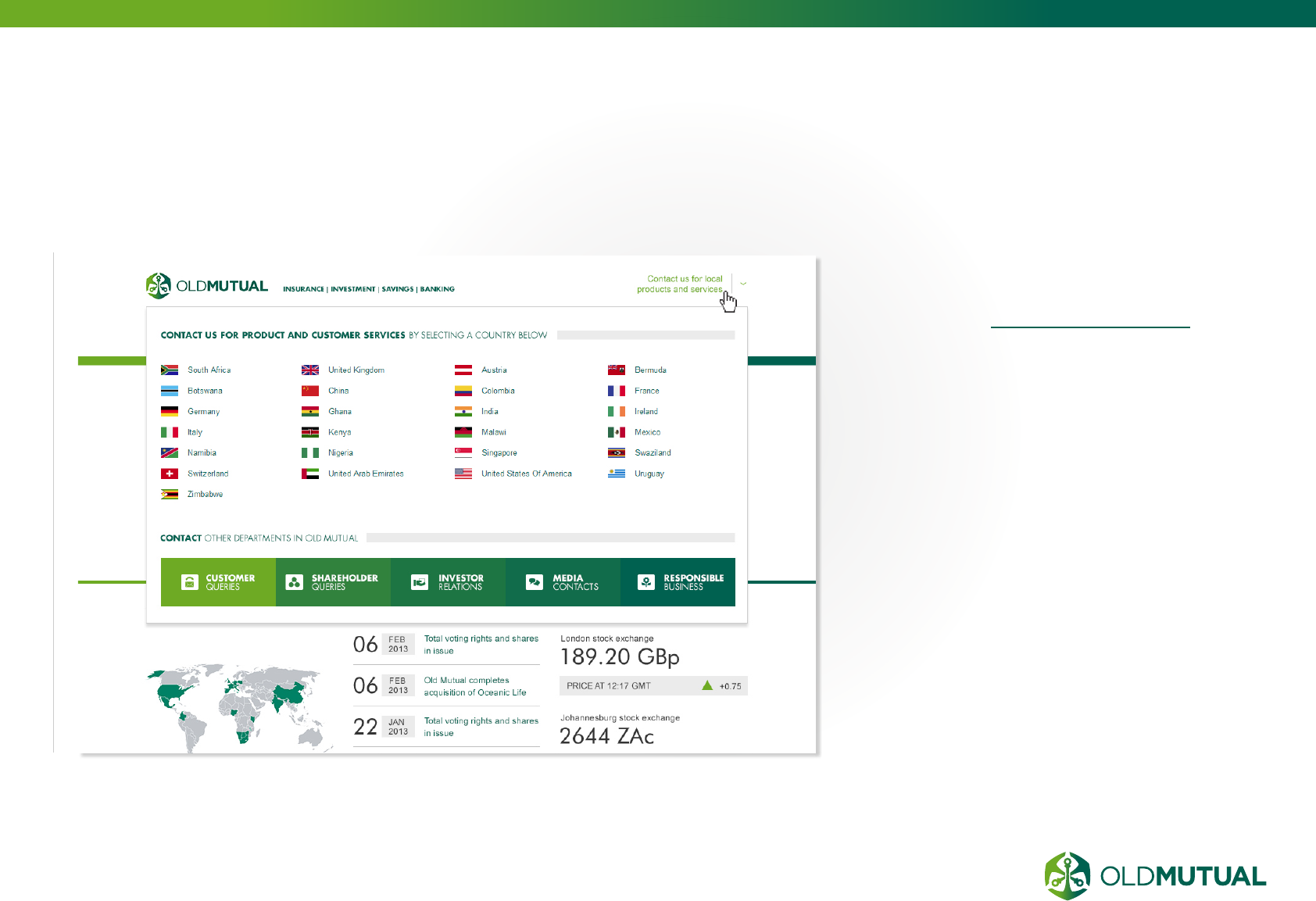Click the Swaziland flag icon
This screenshot has height=901, width=1316.
(617, 452)
